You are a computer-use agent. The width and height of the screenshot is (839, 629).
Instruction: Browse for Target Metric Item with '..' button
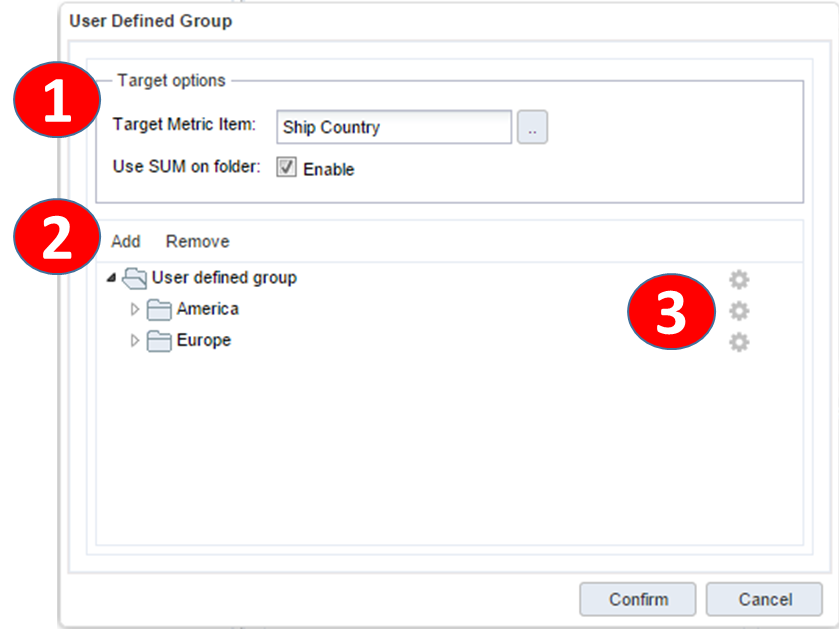[532, 128]
